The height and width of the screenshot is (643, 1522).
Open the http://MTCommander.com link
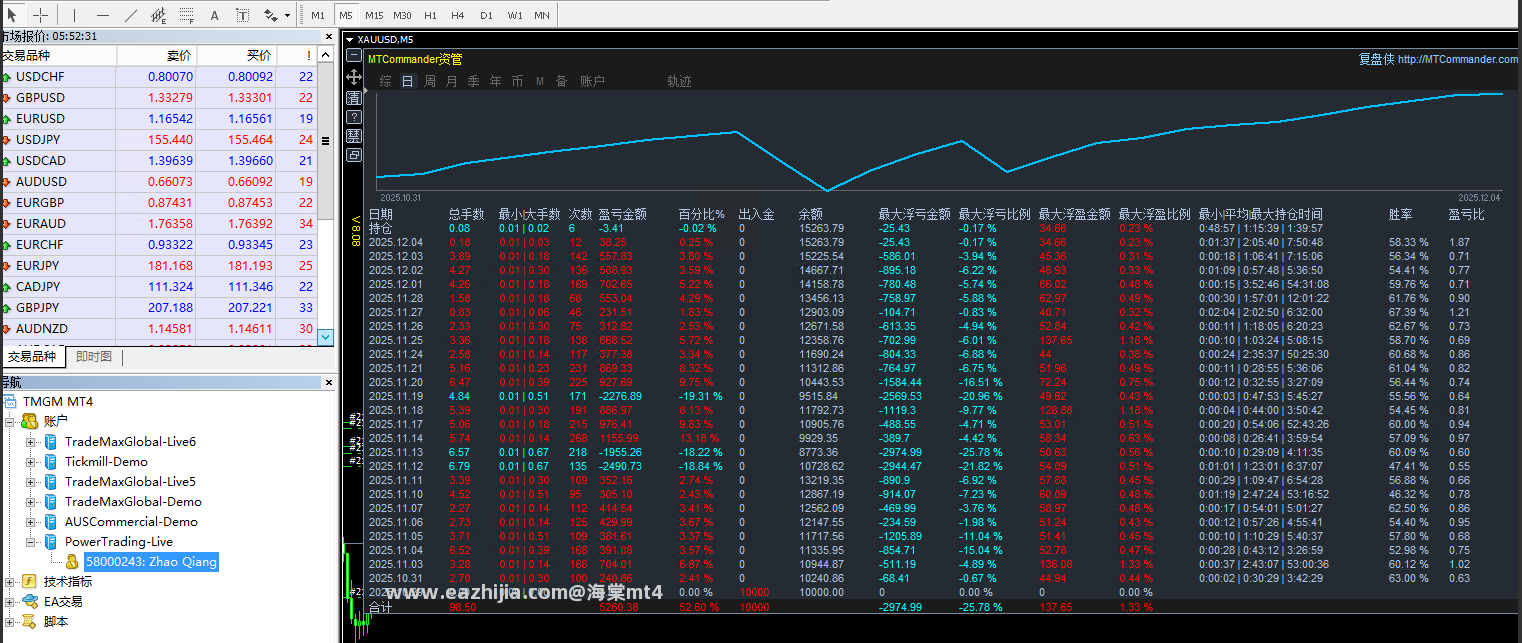tap(1458, 59)
